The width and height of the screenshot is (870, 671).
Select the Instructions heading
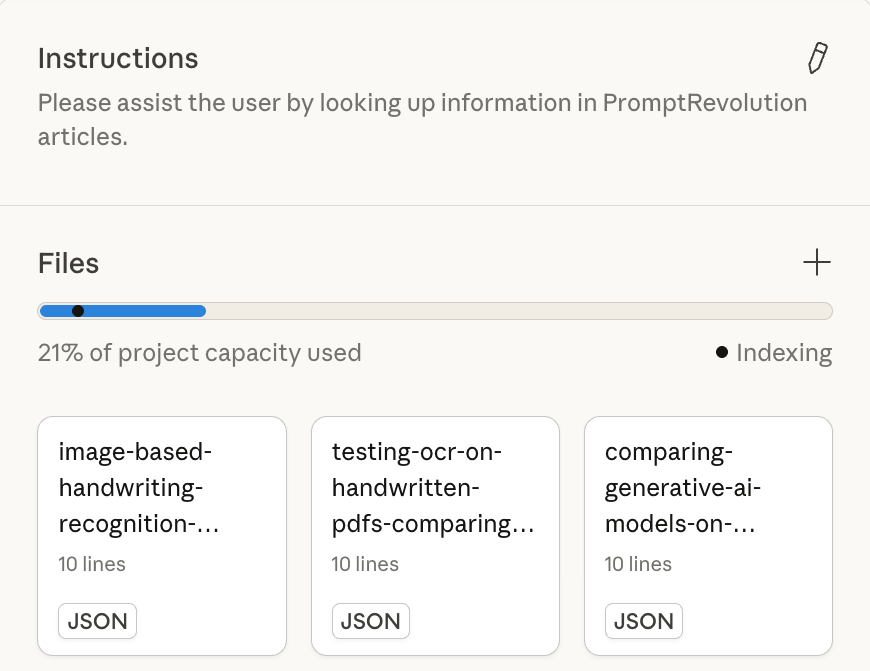tap(118, 59)
